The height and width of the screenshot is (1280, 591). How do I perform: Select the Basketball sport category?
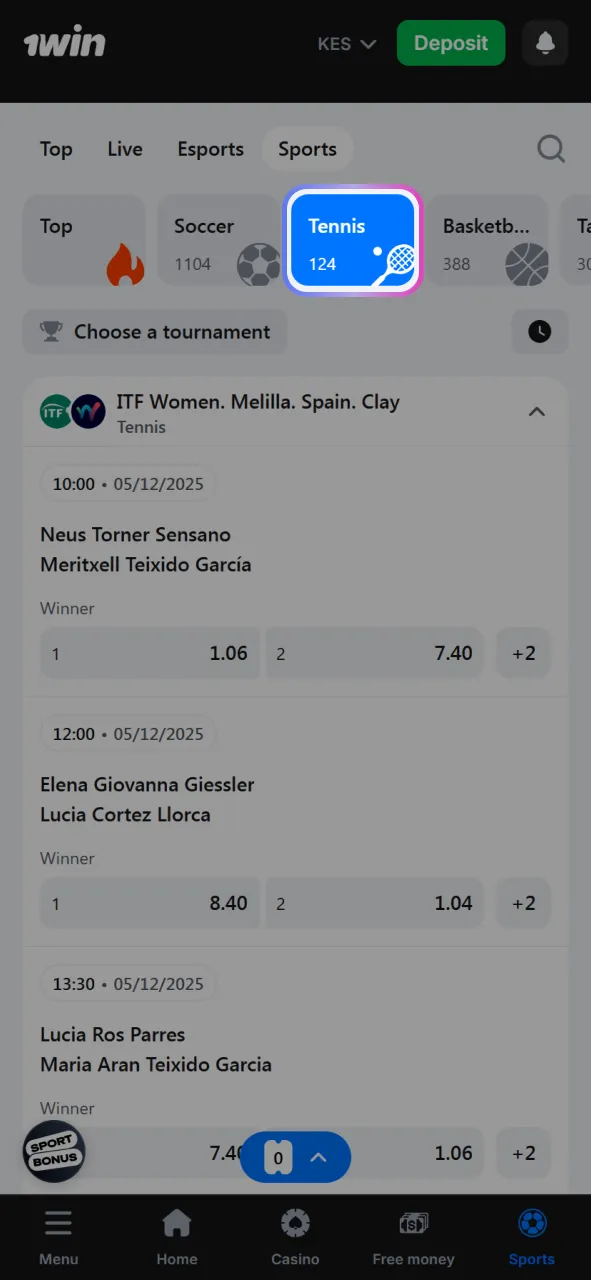click(487, 241)
